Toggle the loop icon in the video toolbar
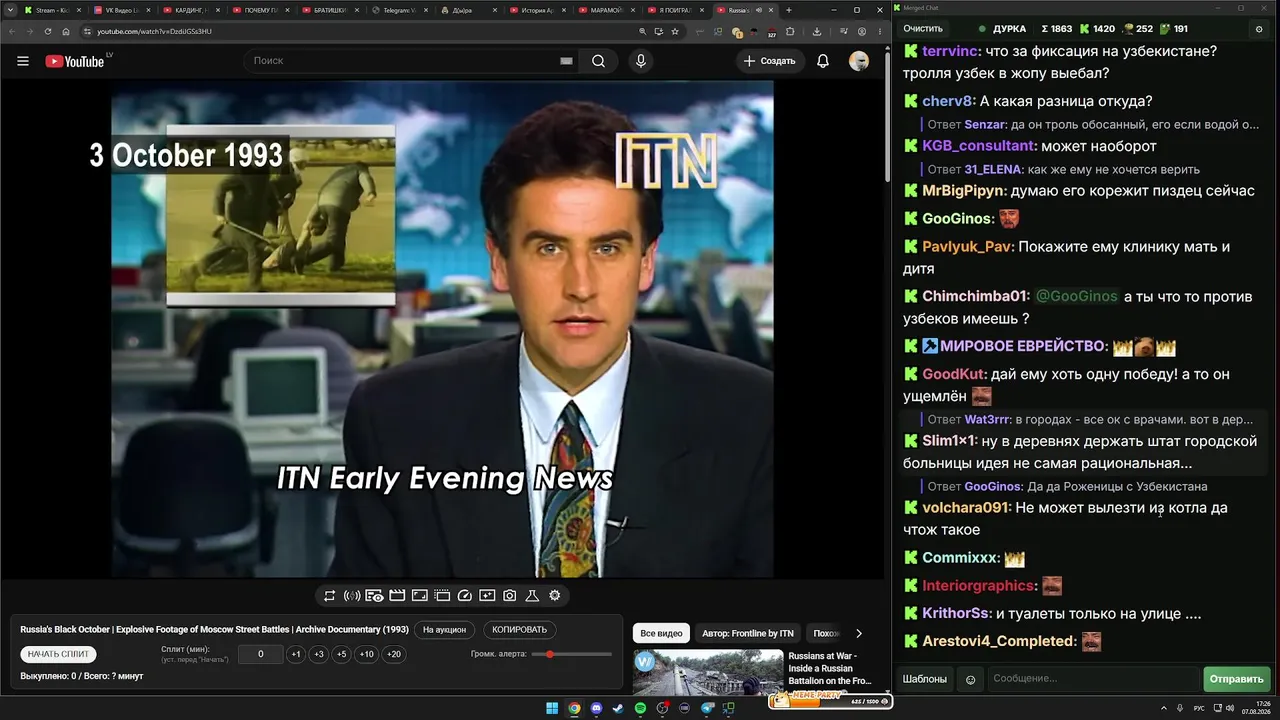1280x720 pixels. pos(329,596)
